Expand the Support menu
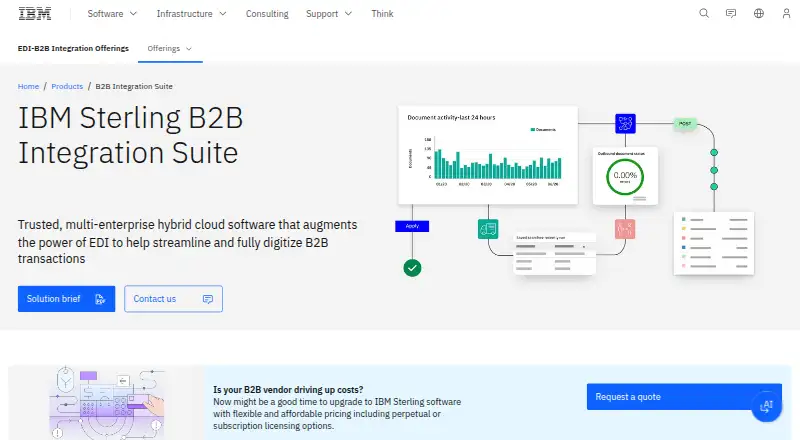 click(329, 14)
